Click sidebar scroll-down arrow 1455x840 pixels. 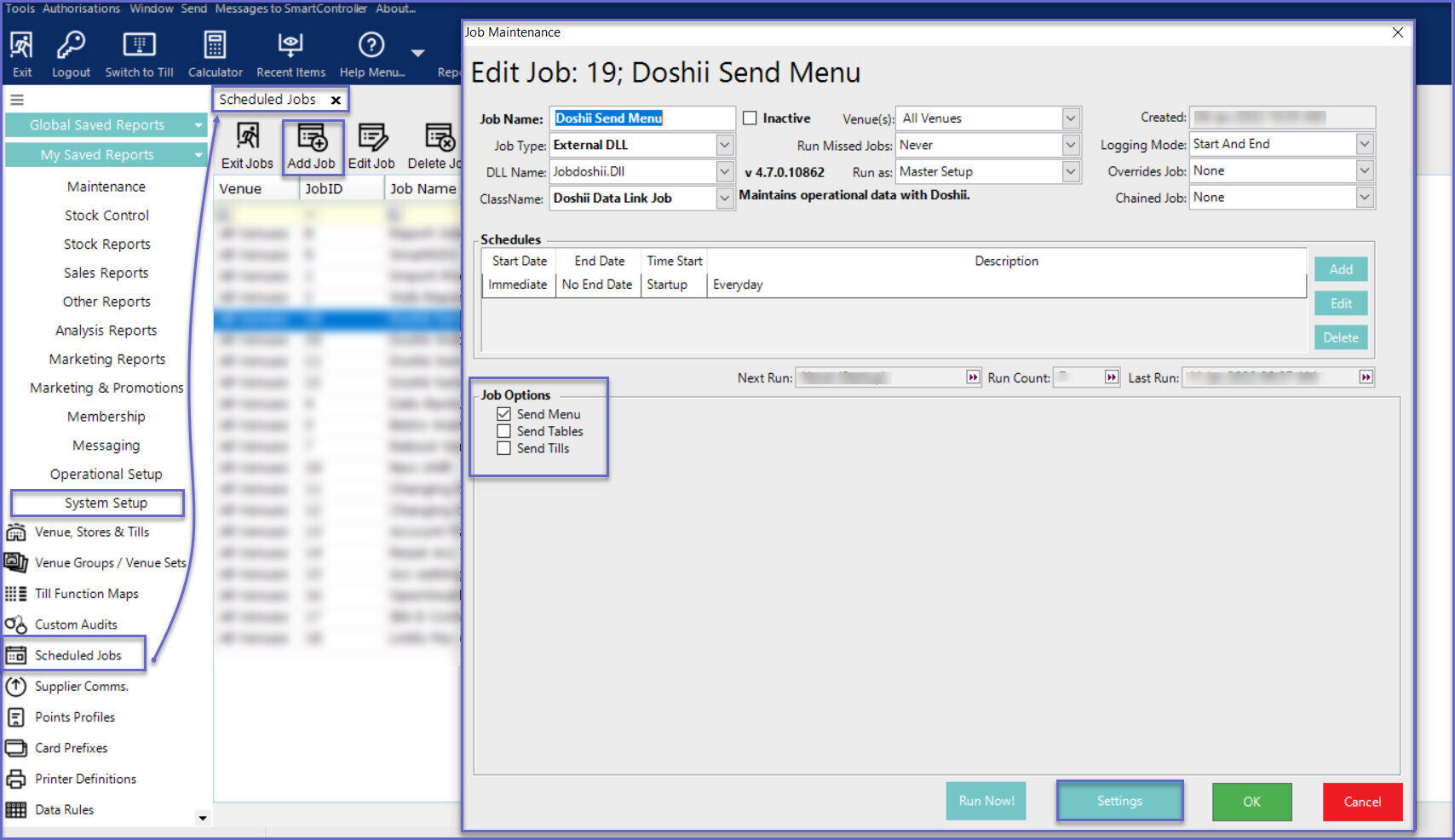coord(203,818)
